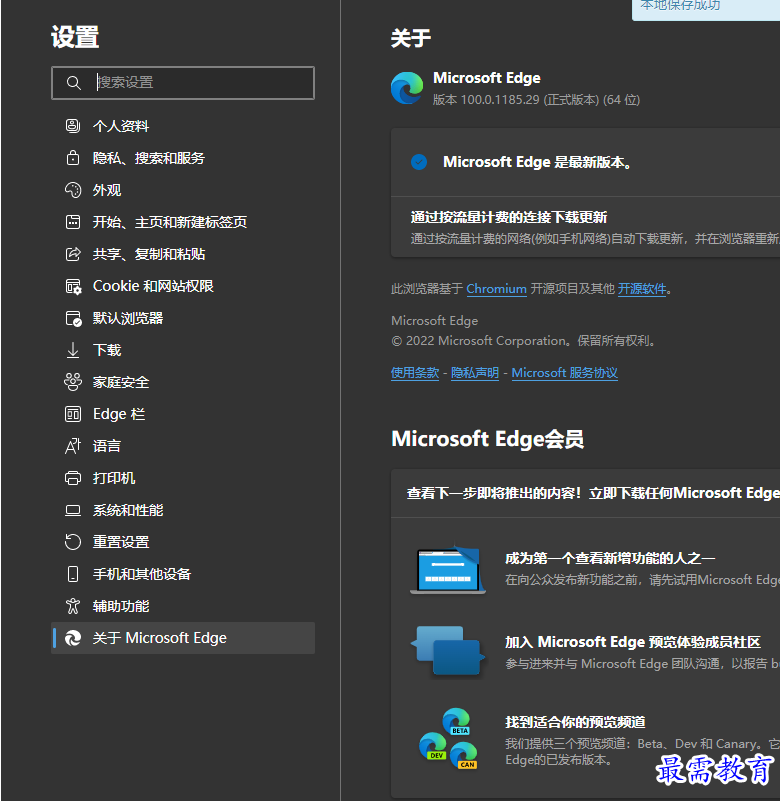Open the Microsoft 服务协议 link
The height and width of the screenshot is (801, 780).
564,373
